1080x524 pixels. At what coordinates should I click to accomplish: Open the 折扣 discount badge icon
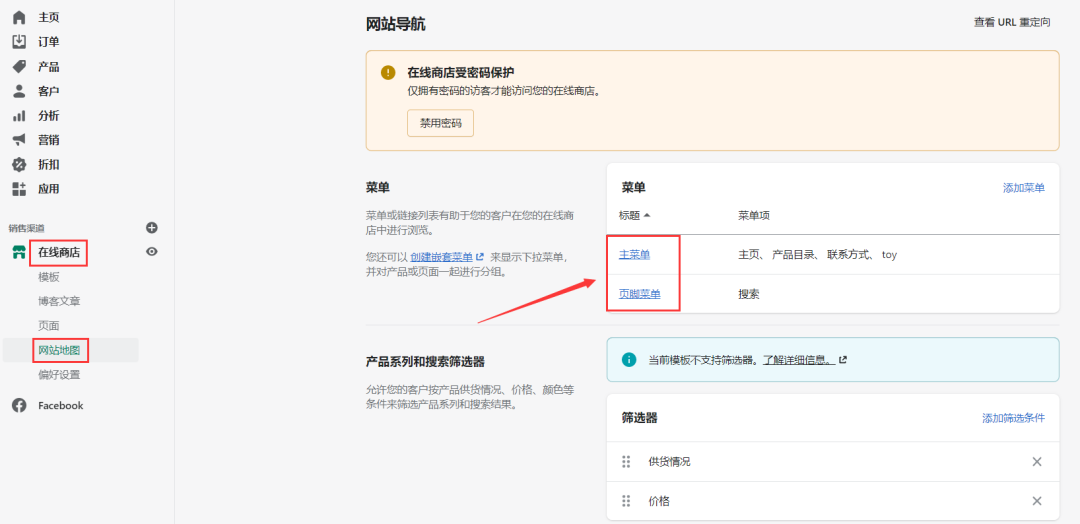click(x=19, y=164)
